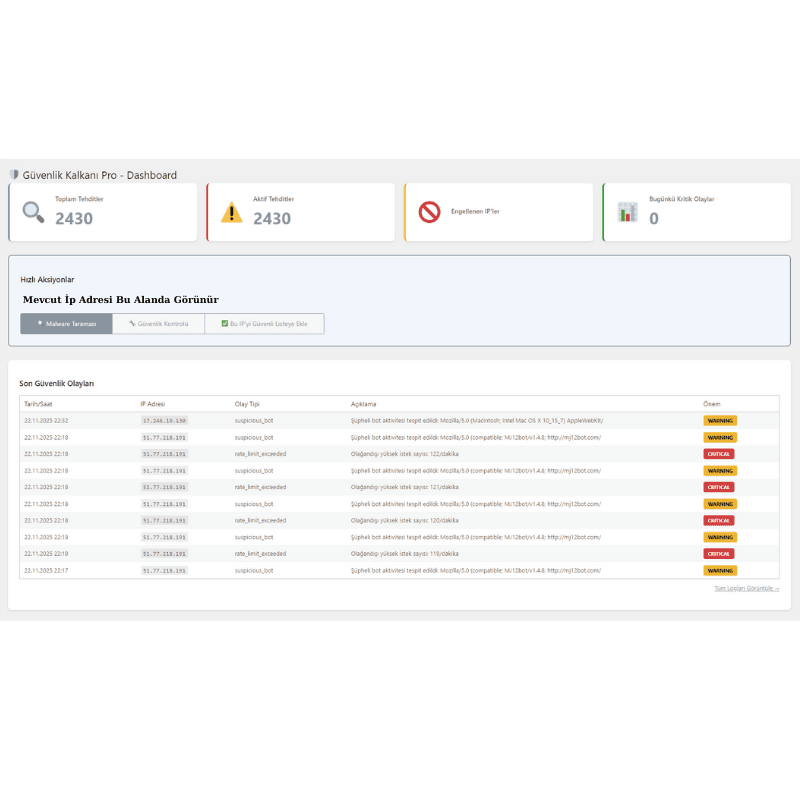Click the red prohibited icon for Engellenen IP'ler
This screenshot has width=800, height=800.
(429, 212)
